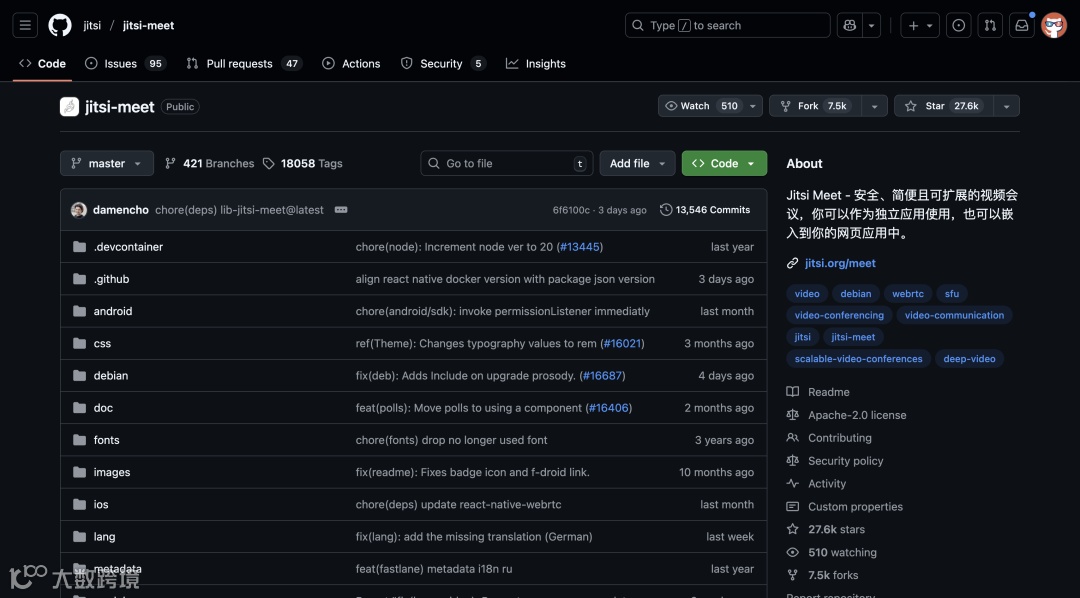Focus the Go to file input
The image size is (1080, 598).
coord(507,163)
